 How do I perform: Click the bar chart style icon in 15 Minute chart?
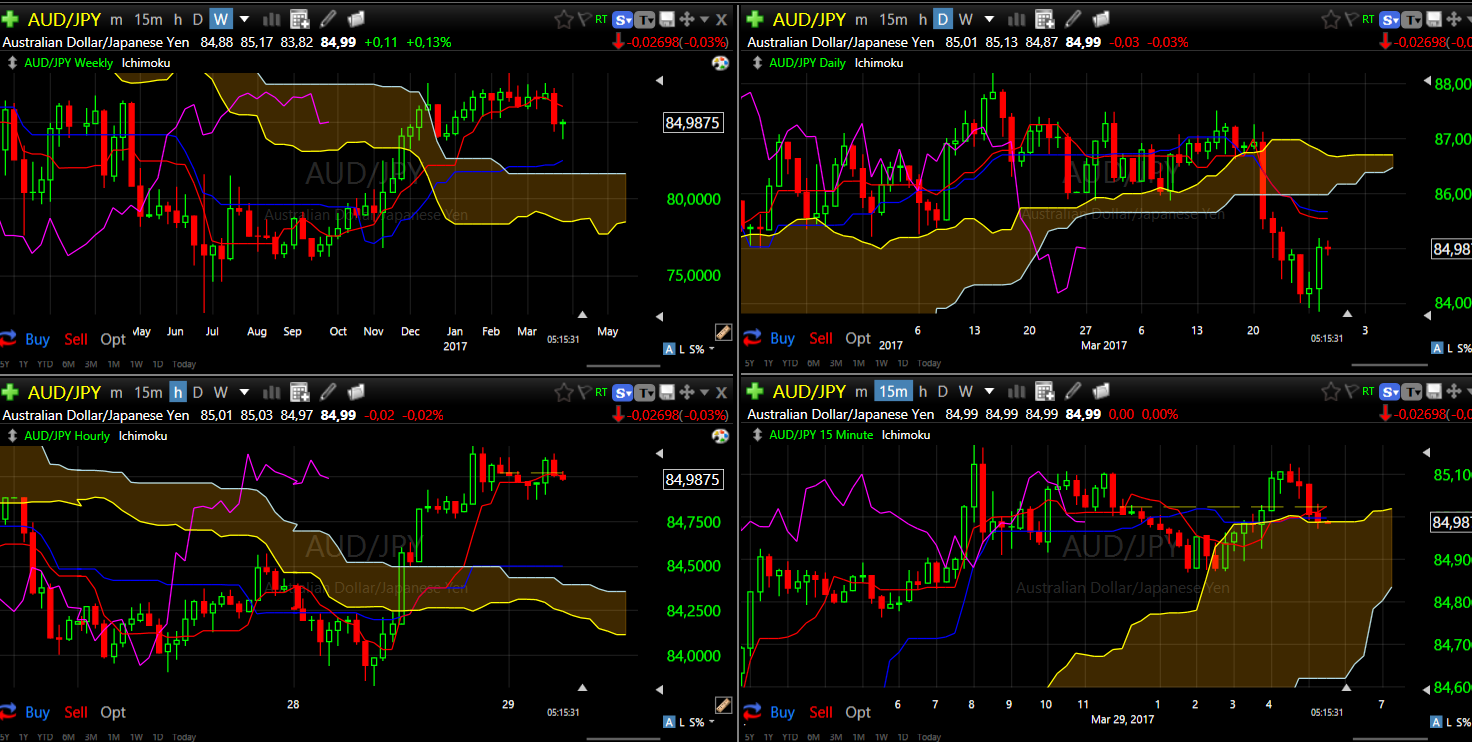(x=1016, y=392)
